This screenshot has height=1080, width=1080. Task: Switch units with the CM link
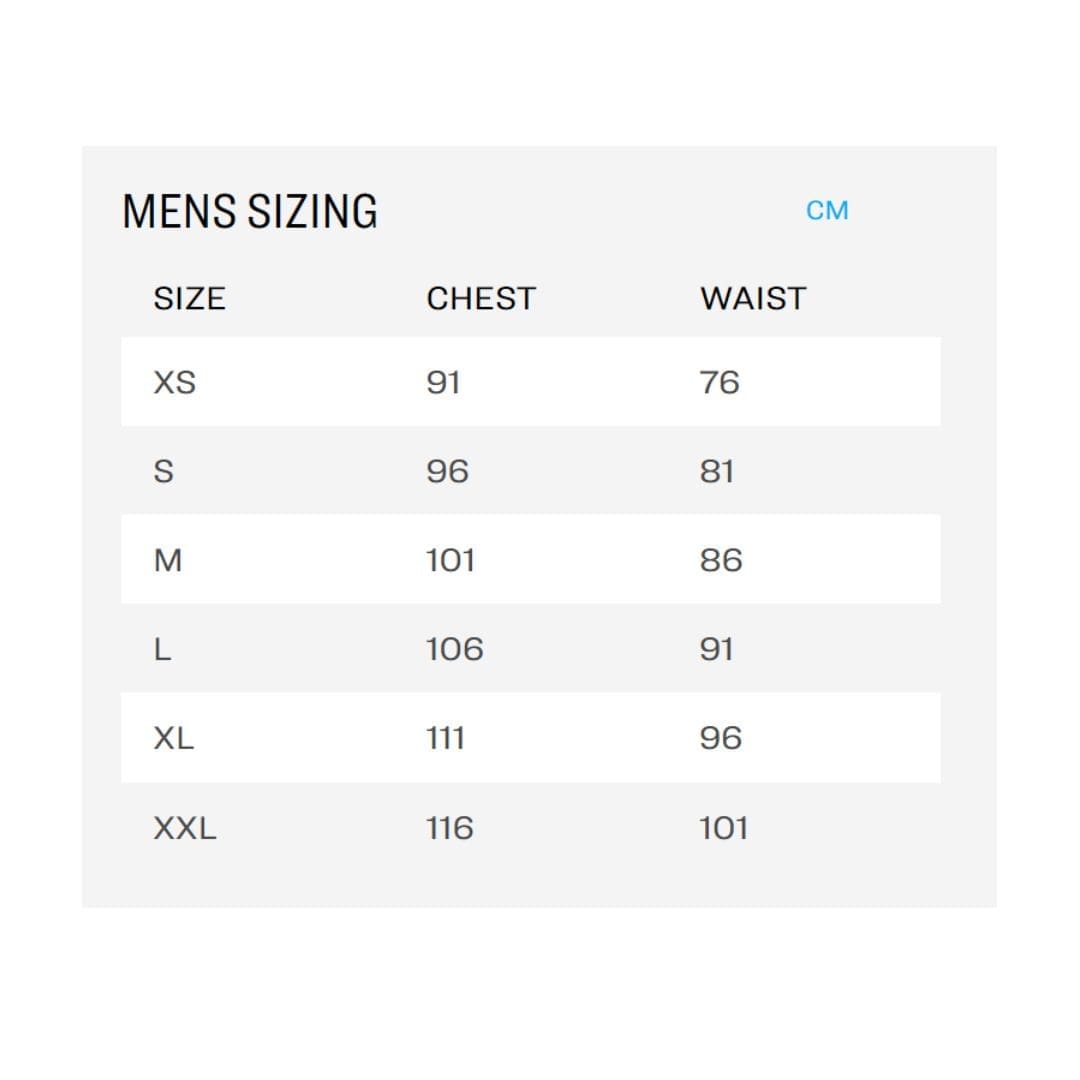[x=827, y=211]
